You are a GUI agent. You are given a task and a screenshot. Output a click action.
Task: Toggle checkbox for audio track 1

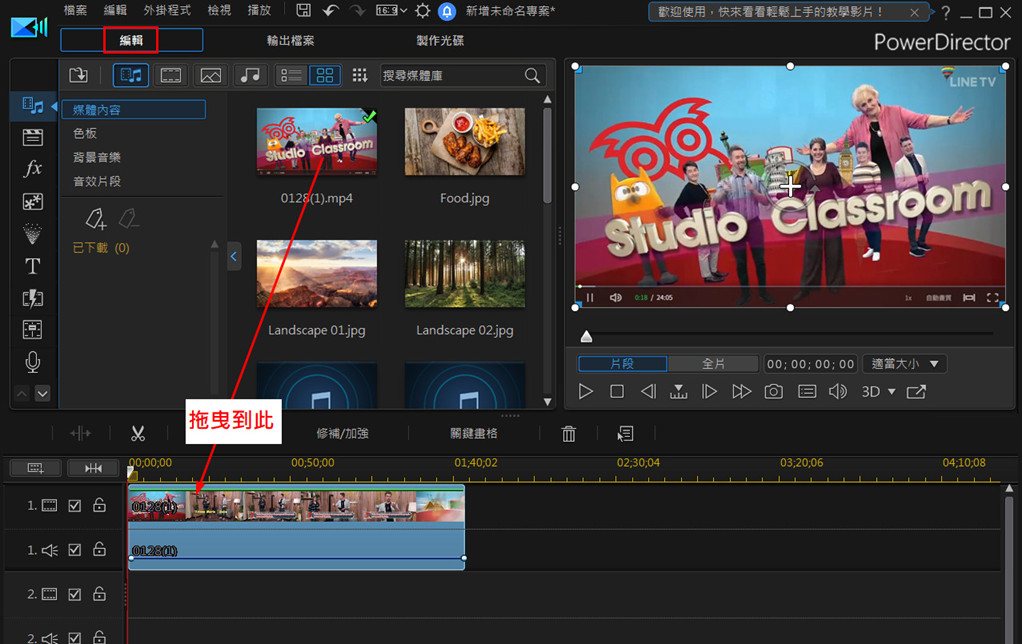coord(75,549)
